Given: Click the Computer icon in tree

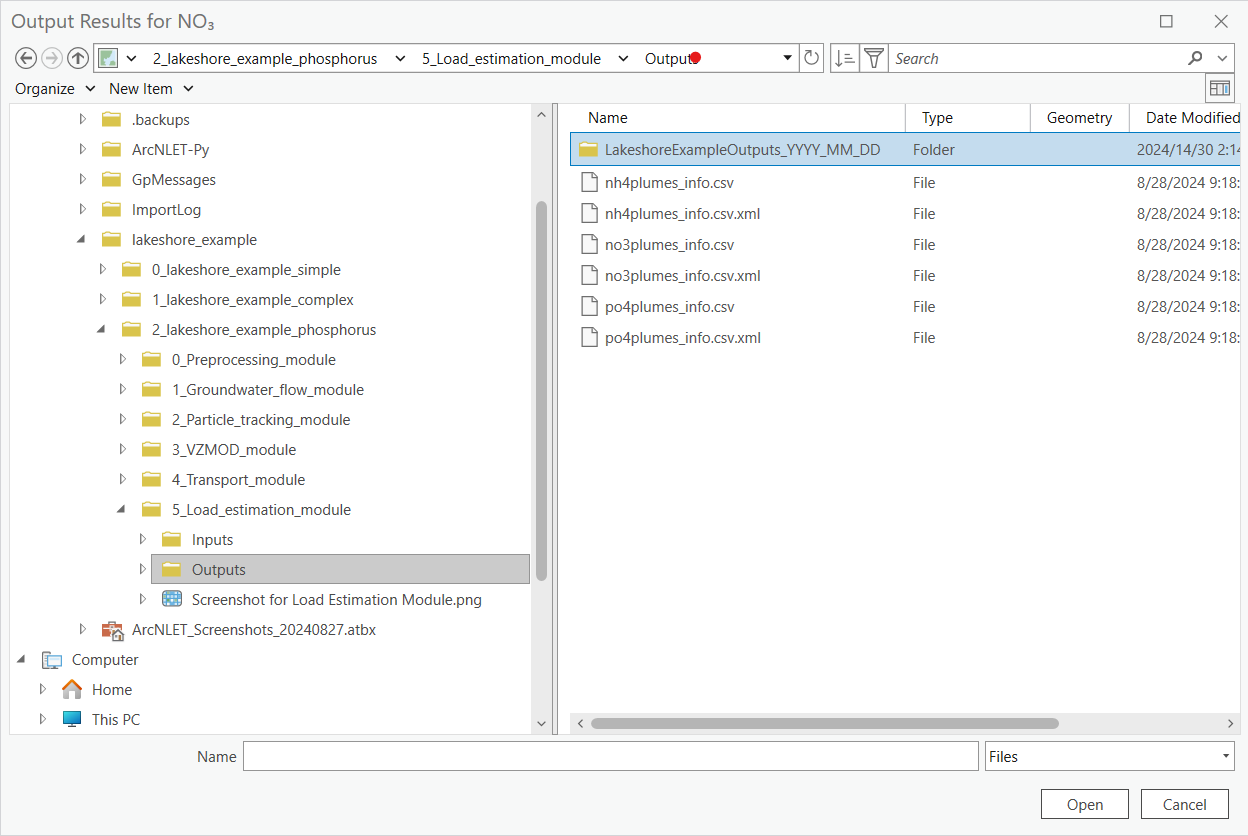Looking at the screenshot, I should 52,660.
